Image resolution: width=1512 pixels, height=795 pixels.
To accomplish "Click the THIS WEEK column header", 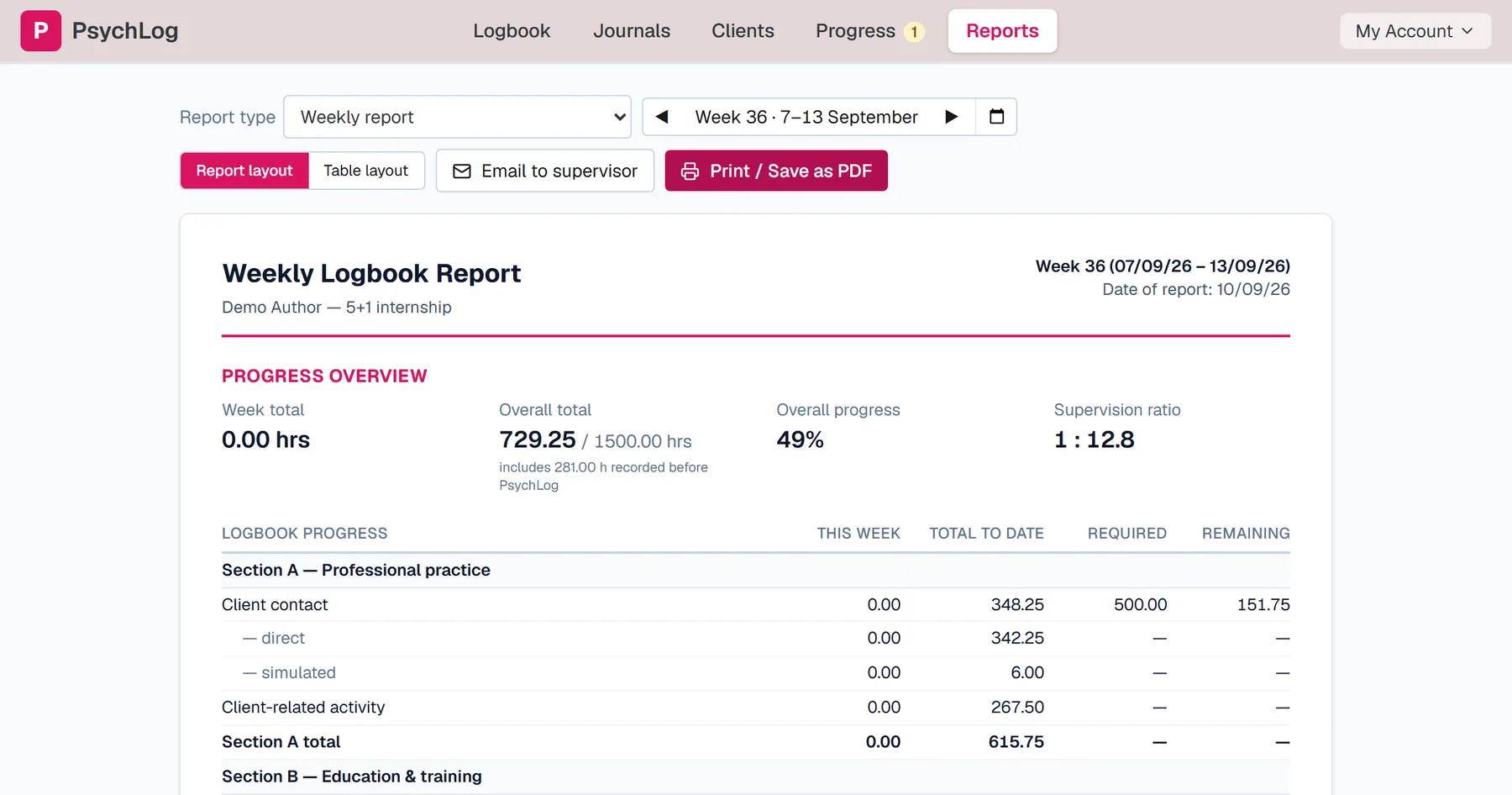I will (x=858, y=533).
